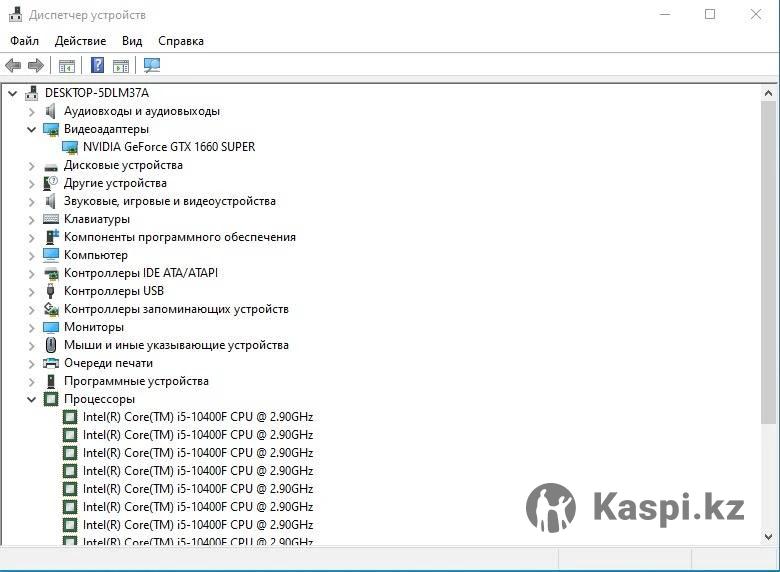This screenshot has height=572, width=780.
Task: Click the scrollbar down arrow
Action: 768,537
